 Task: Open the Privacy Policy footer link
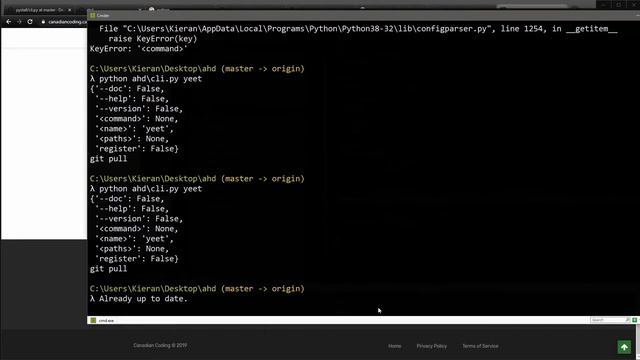431,346
